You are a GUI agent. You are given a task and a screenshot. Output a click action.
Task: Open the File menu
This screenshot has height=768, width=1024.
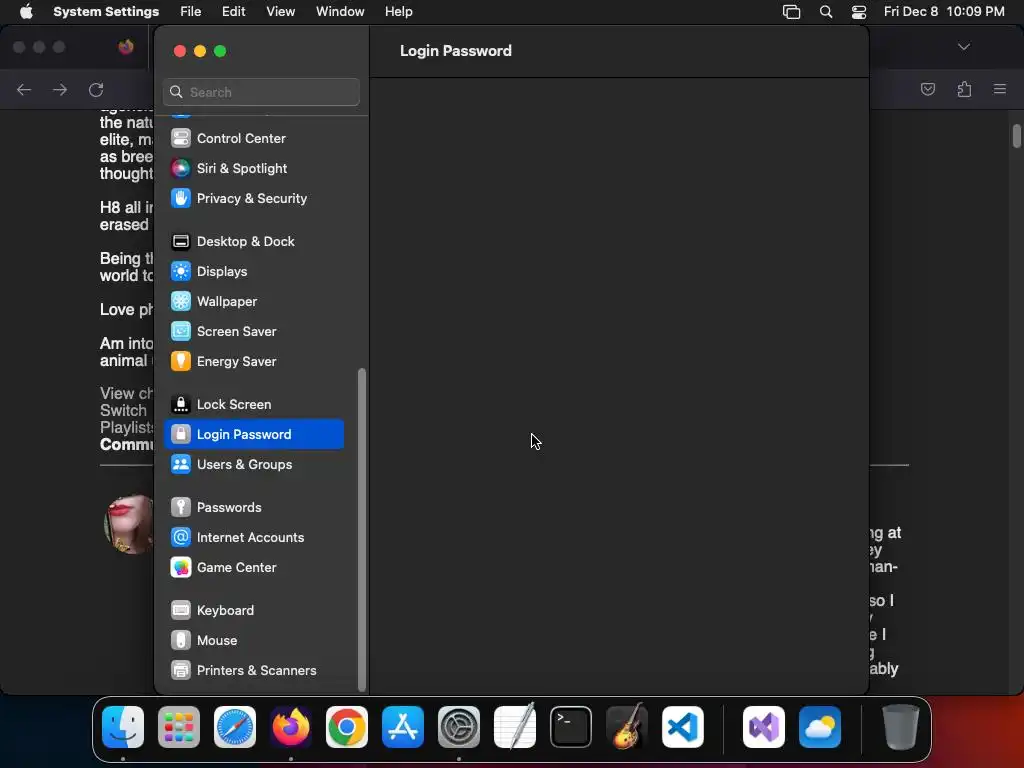point(191,12)
